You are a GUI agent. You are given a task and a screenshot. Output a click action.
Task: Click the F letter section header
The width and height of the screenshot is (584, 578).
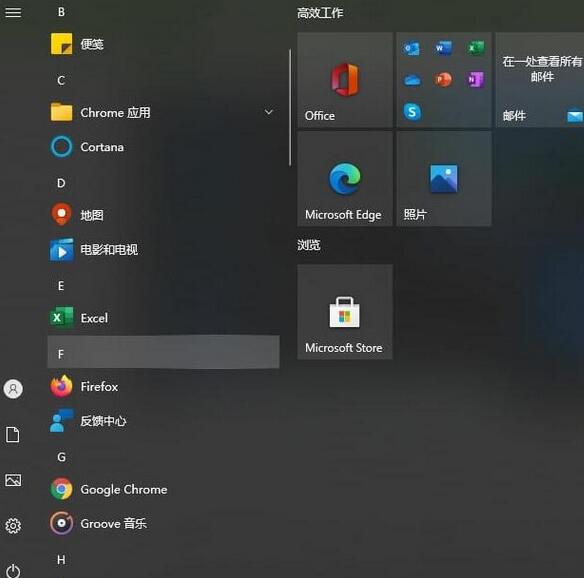163,352
